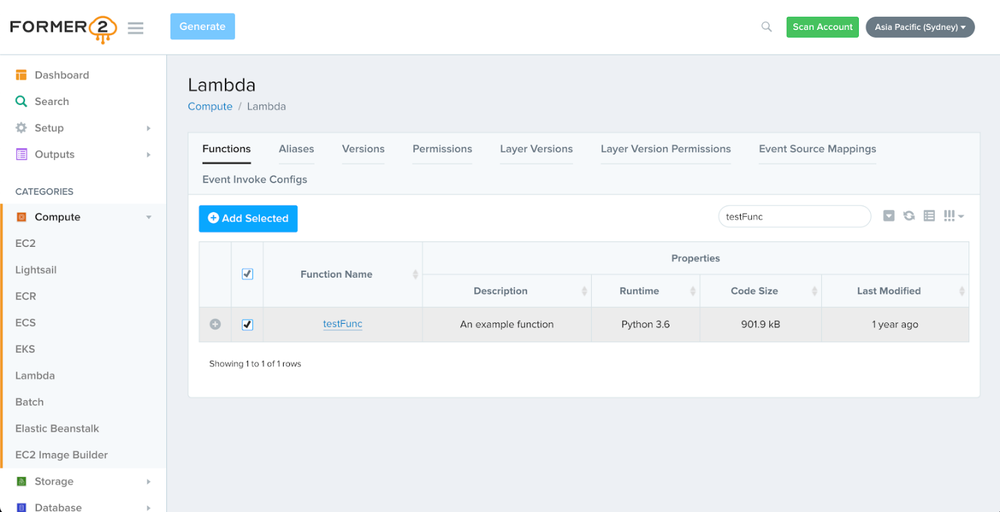1000x512 pixels.
Task: Sort by Function Name column arrows
Action: [x=415, y=274]
